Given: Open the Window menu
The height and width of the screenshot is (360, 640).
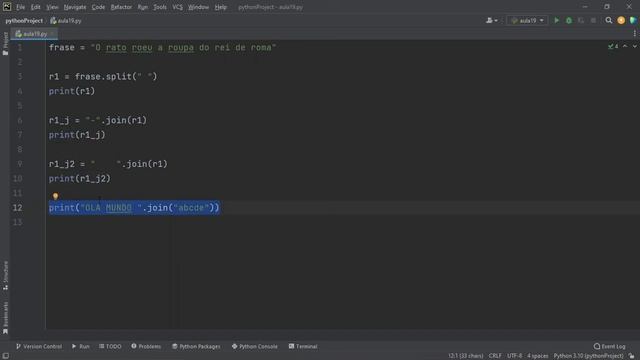Looking at the screenshot, I should pos(198,7).
